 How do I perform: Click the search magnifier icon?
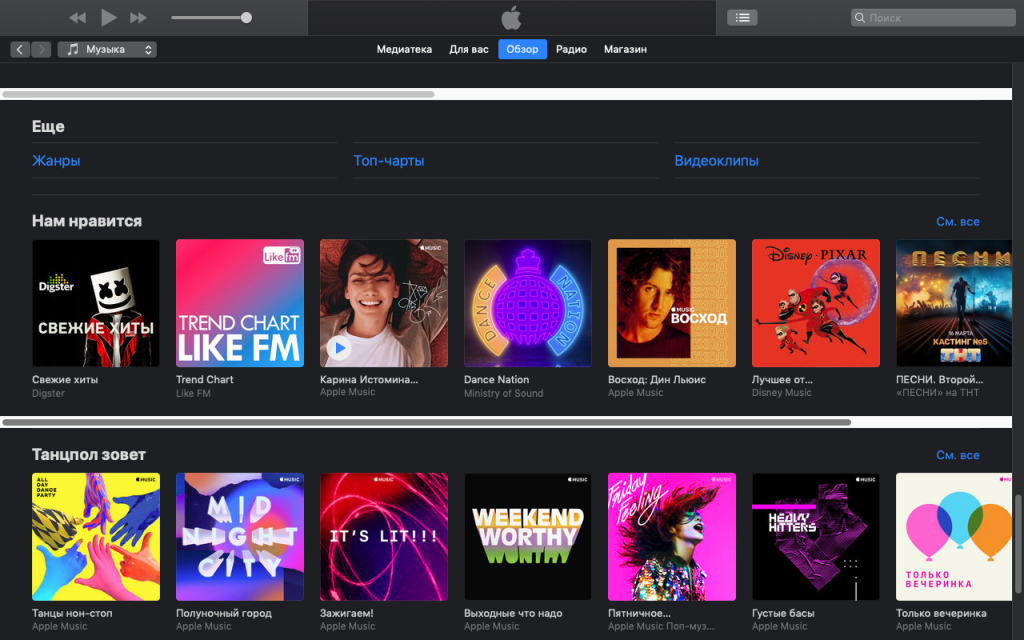pos(860,18)
